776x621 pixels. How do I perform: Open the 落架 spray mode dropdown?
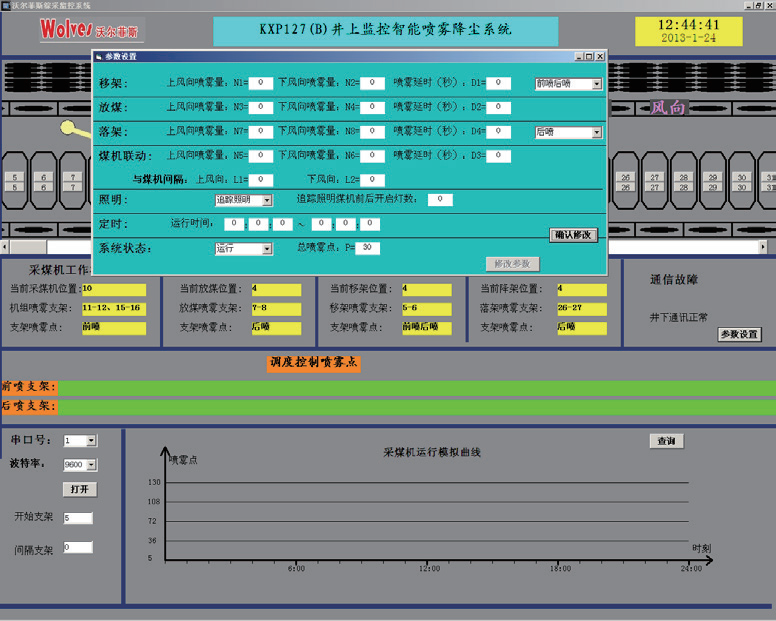tap(597, 132)
